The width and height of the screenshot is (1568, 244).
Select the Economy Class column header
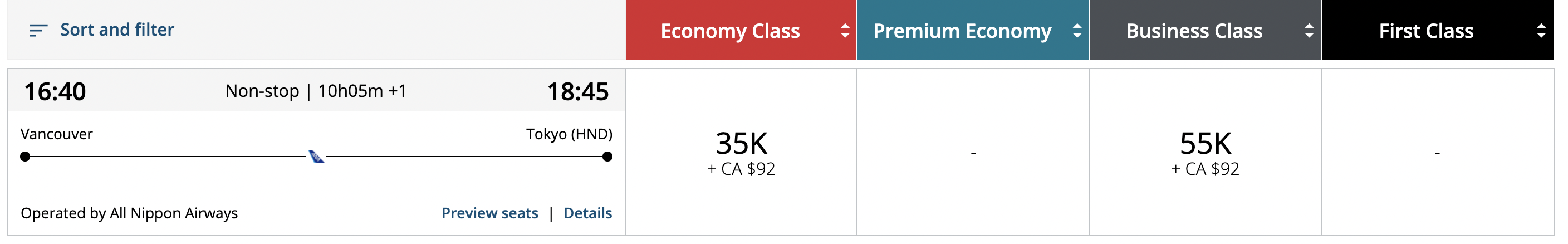coord(730,31)
